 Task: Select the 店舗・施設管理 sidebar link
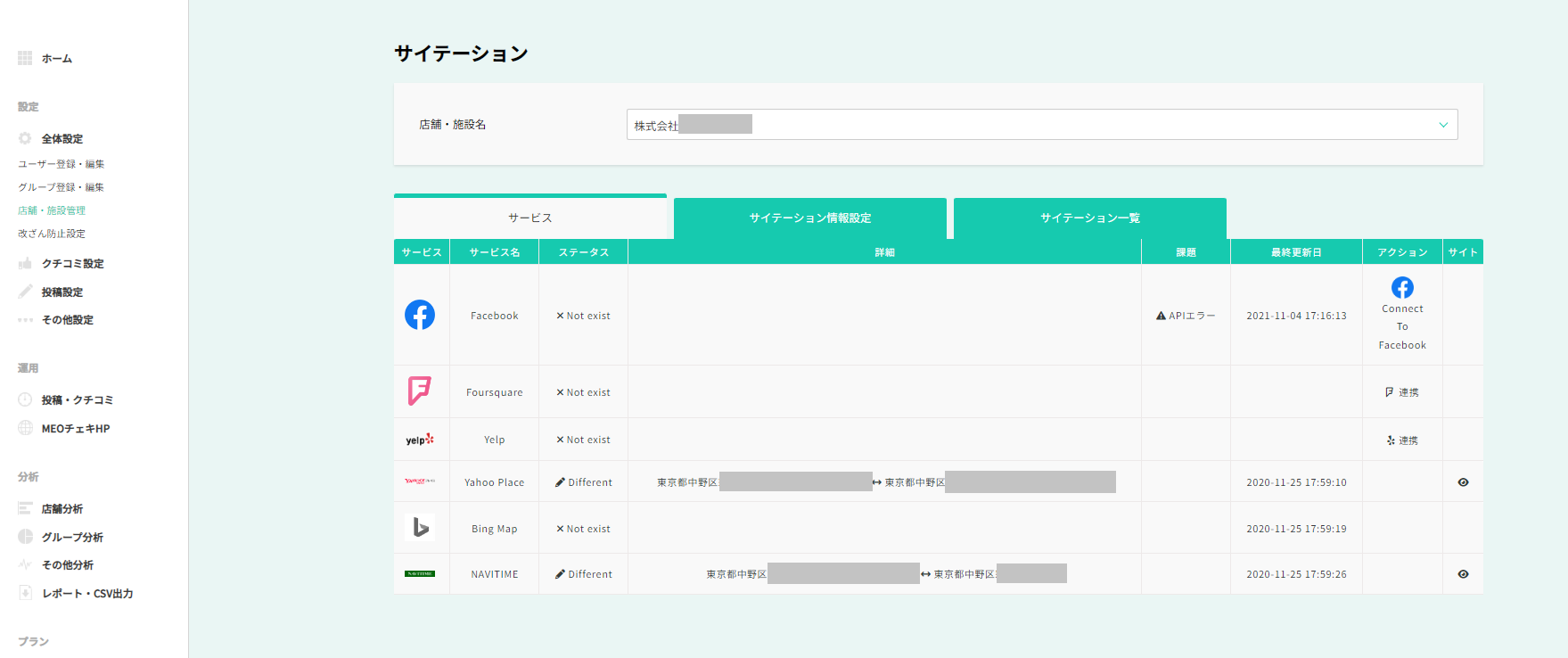pos(52,210)
